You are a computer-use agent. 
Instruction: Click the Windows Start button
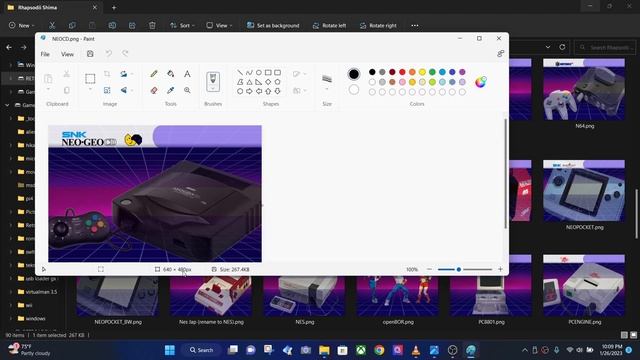170,350
